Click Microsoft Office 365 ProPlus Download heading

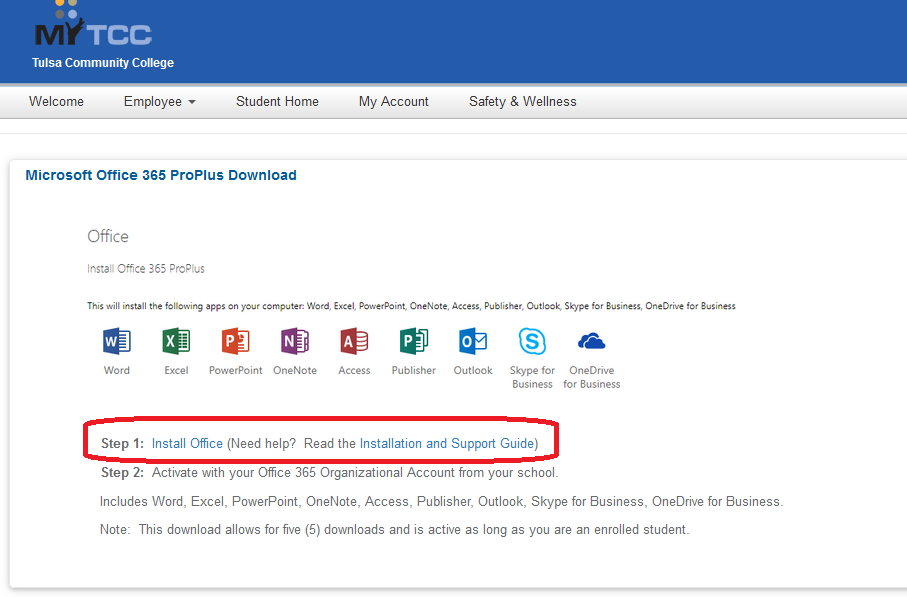161,175
